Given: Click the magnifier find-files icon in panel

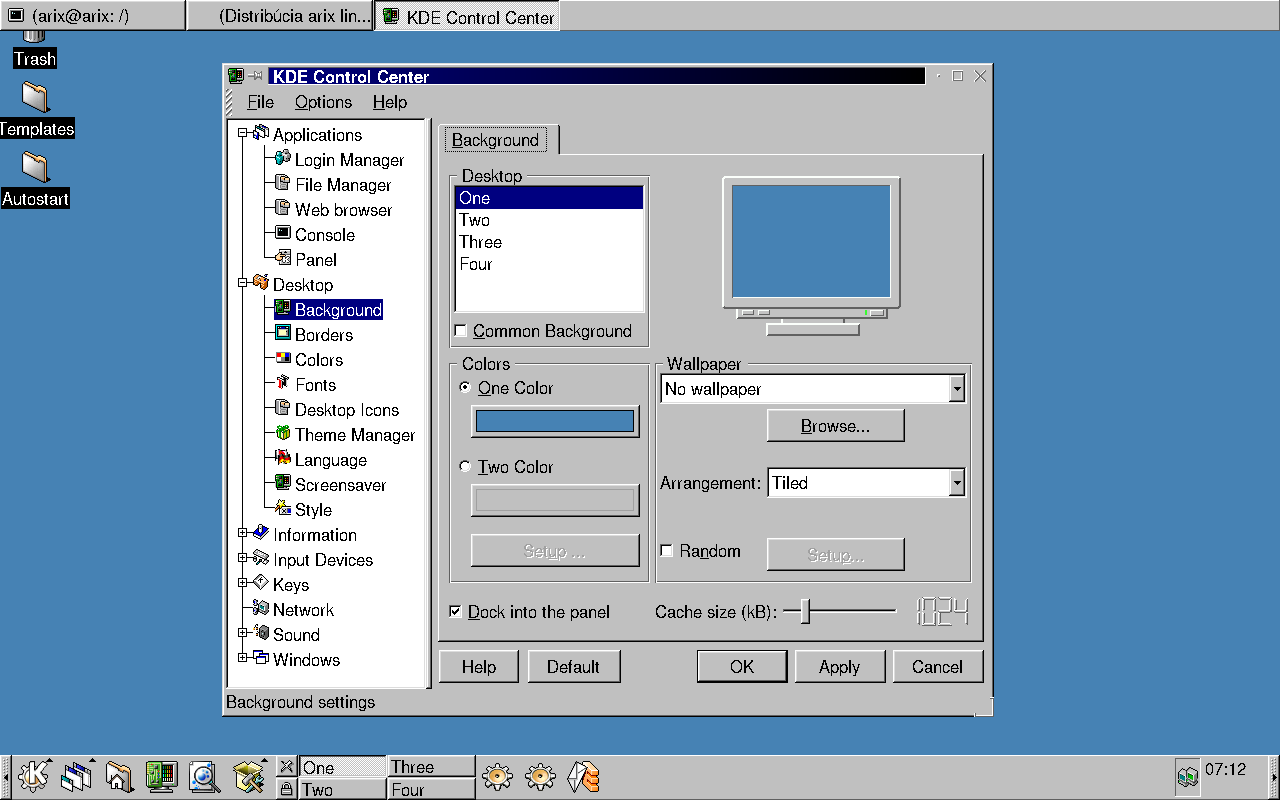Looking at the screenshot, I should coord(204,775).
